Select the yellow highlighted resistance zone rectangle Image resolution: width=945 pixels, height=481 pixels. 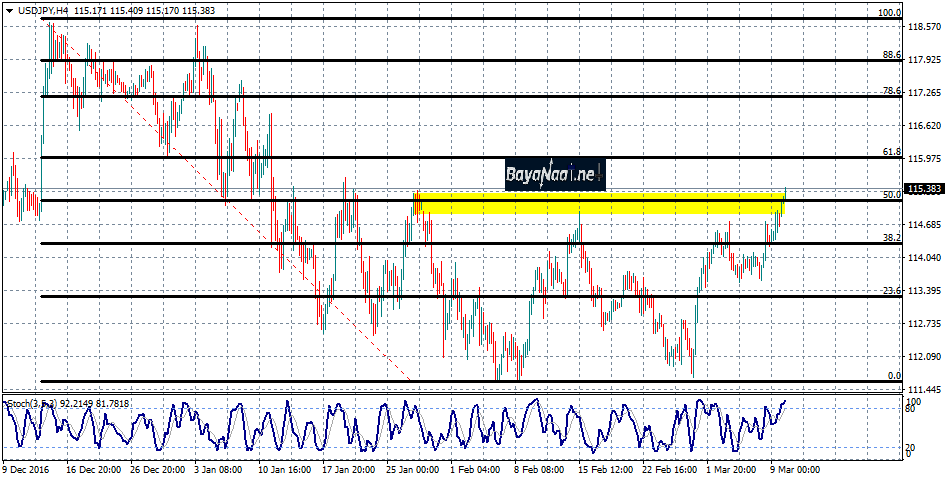[x=600, y=204]
